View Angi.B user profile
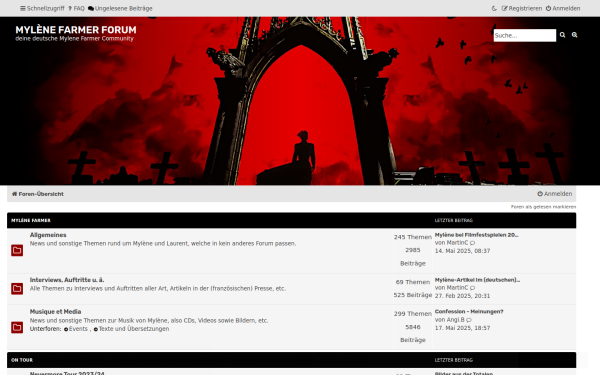The height and width of the screenshot is (375, 600). [x=455, y=320]
